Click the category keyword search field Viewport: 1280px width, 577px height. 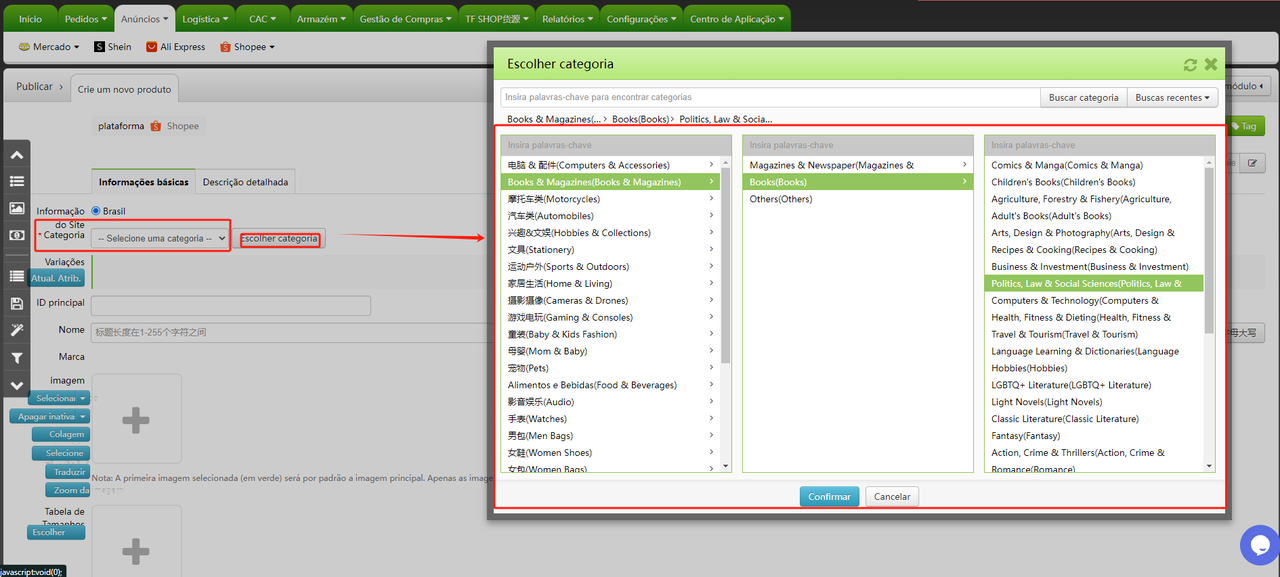tap(770, 98)
